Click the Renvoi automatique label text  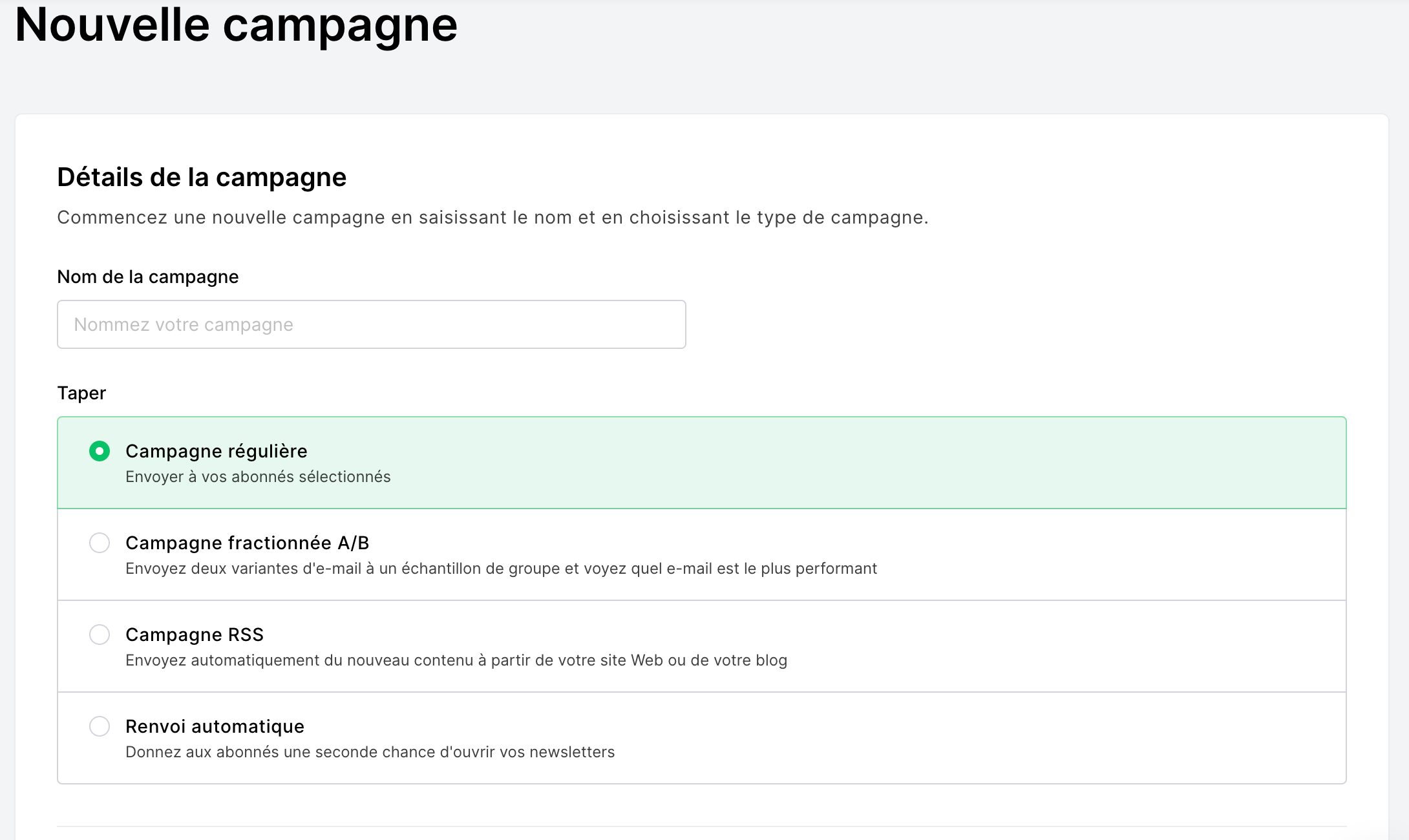click(x=215, y=726)
